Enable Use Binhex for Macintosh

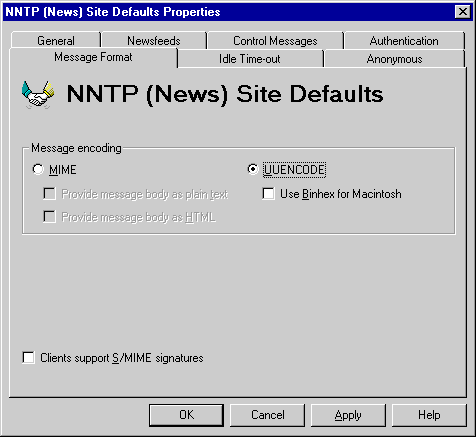(x=268, y=194)
